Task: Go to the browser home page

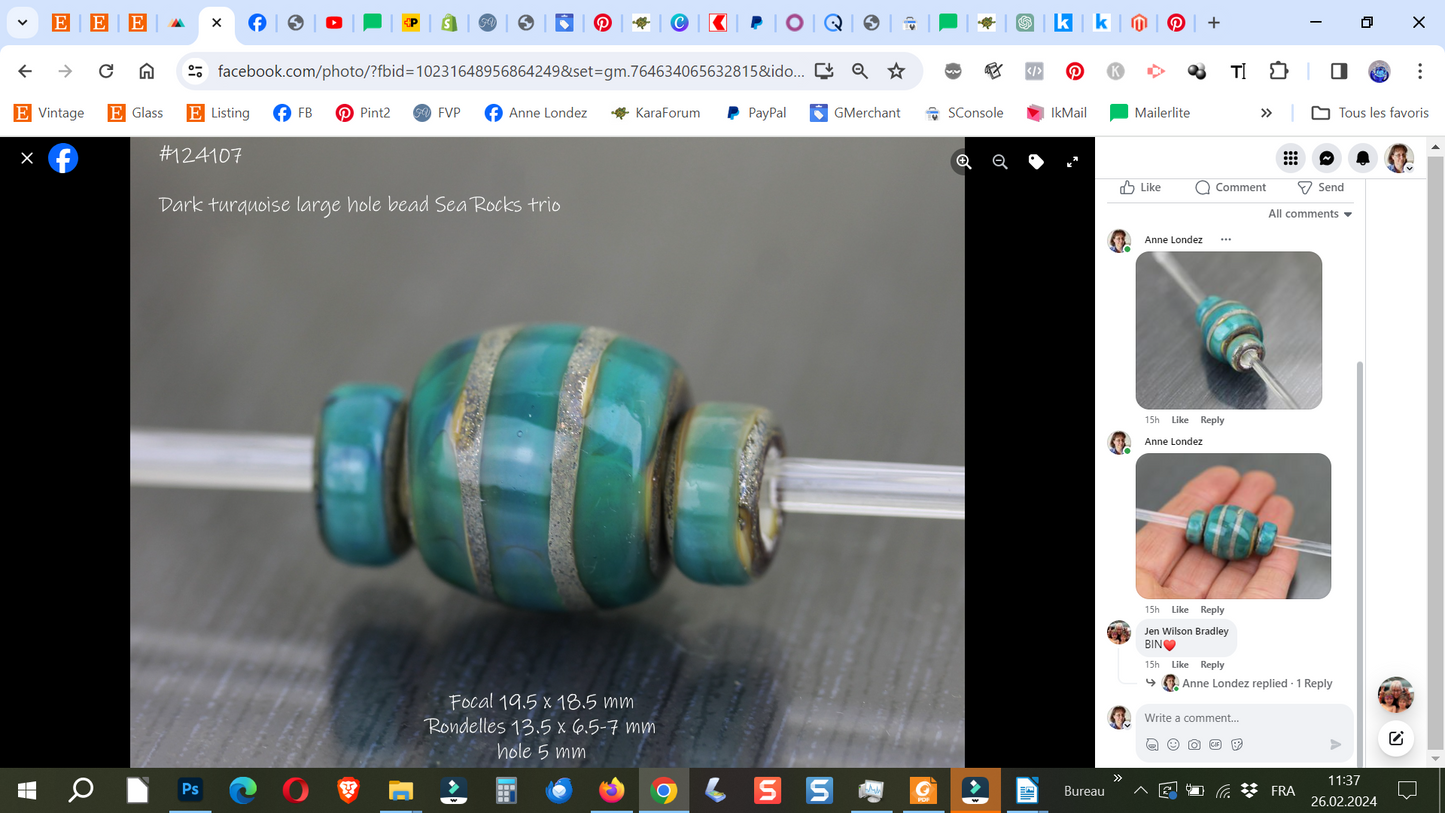Action: point(146,71)
